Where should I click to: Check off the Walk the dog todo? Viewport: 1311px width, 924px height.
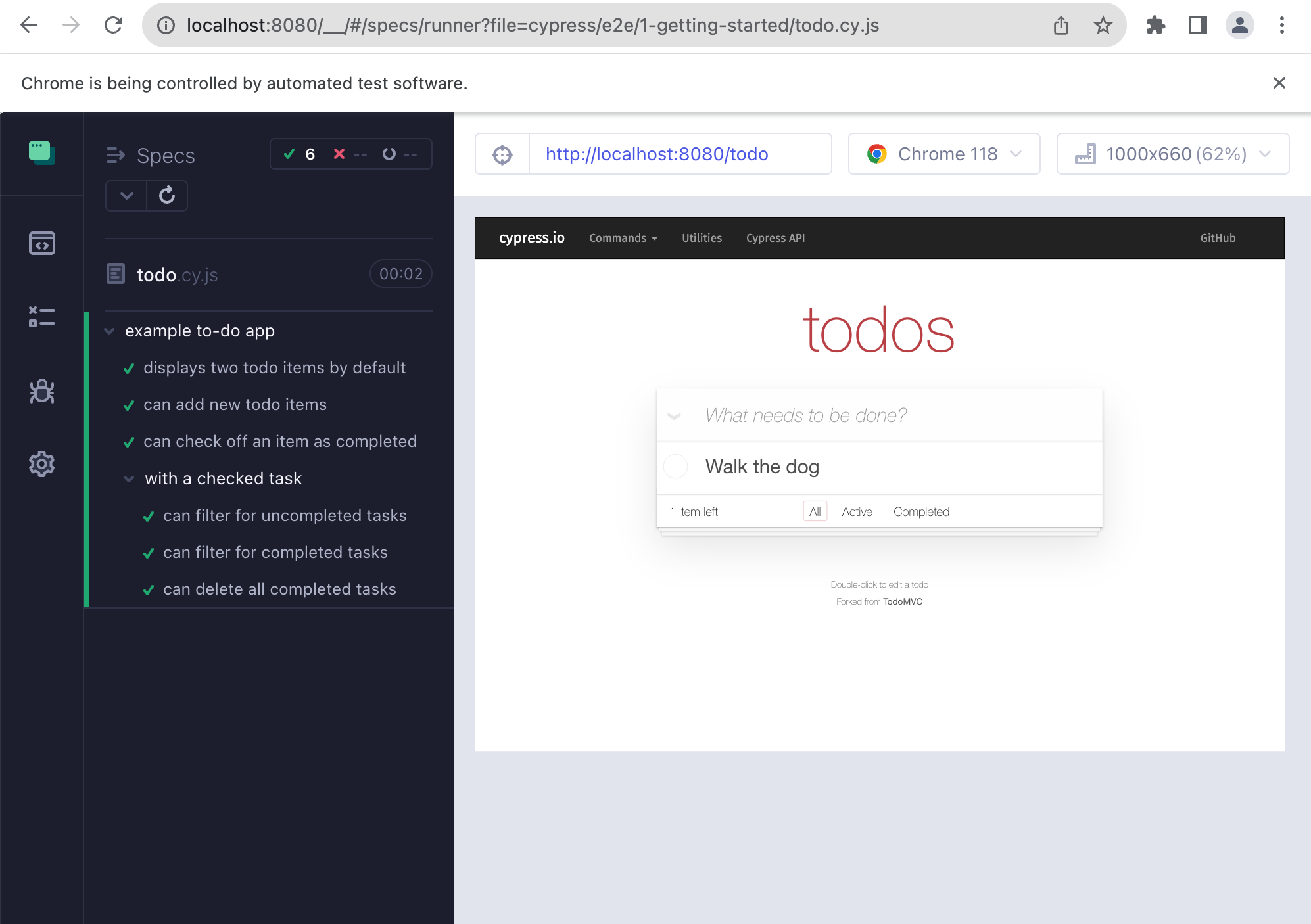[675, 467]
